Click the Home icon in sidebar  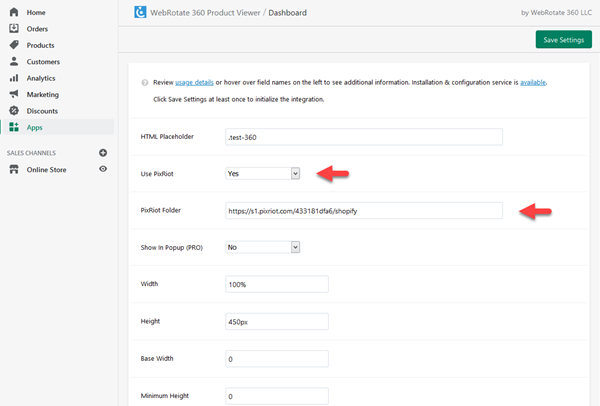(x=13, y=12)
